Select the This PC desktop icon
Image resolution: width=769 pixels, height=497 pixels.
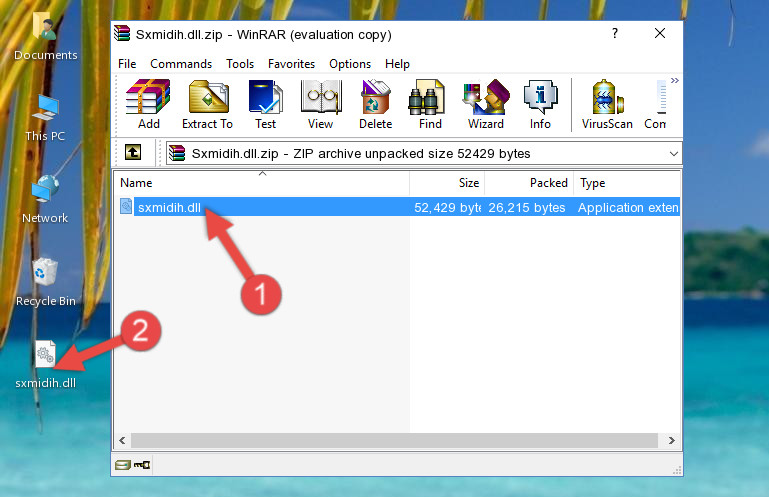(45, 118)
